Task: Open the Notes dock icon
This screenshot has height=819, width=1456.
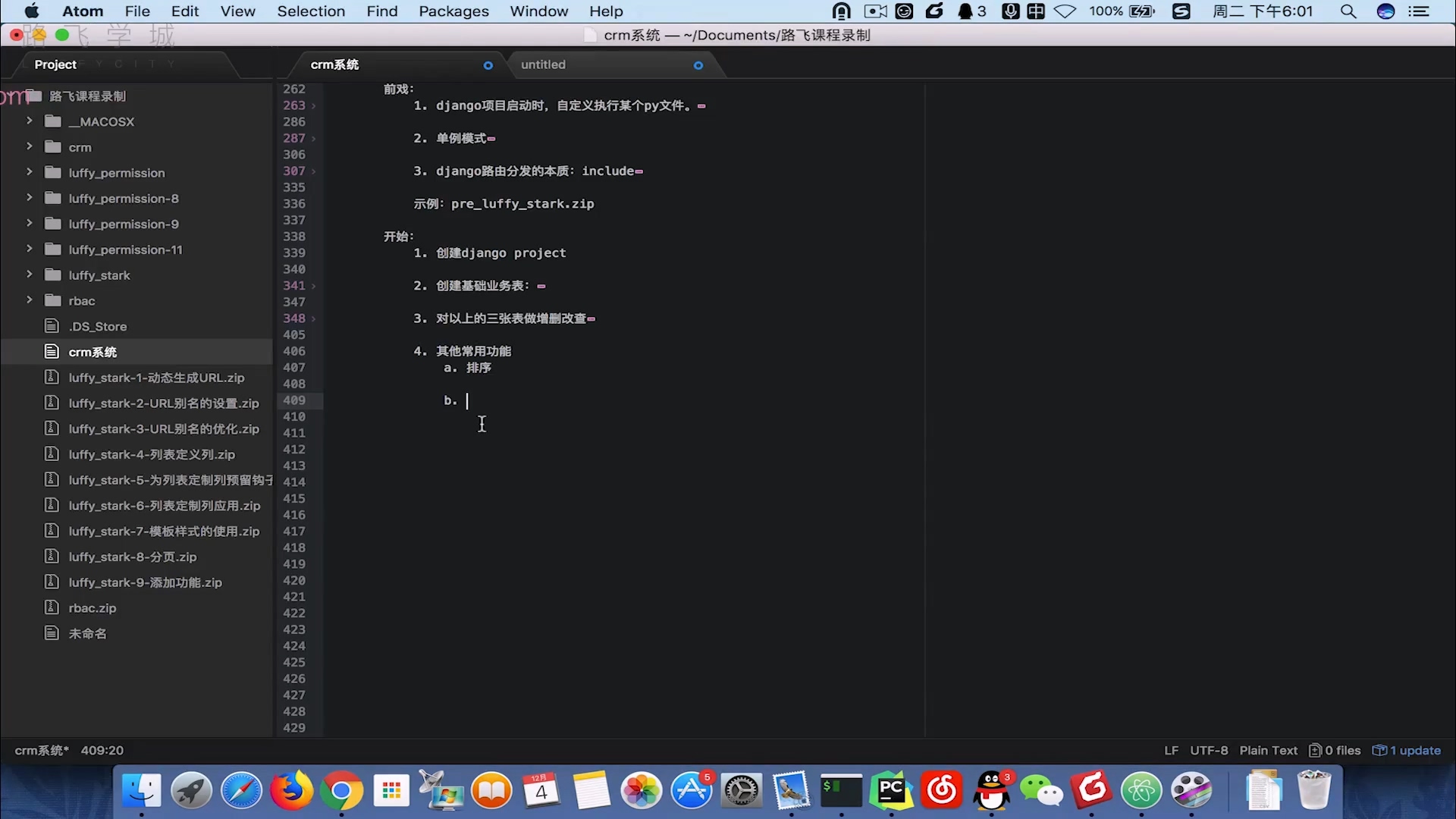Action: tap(591, 791)
